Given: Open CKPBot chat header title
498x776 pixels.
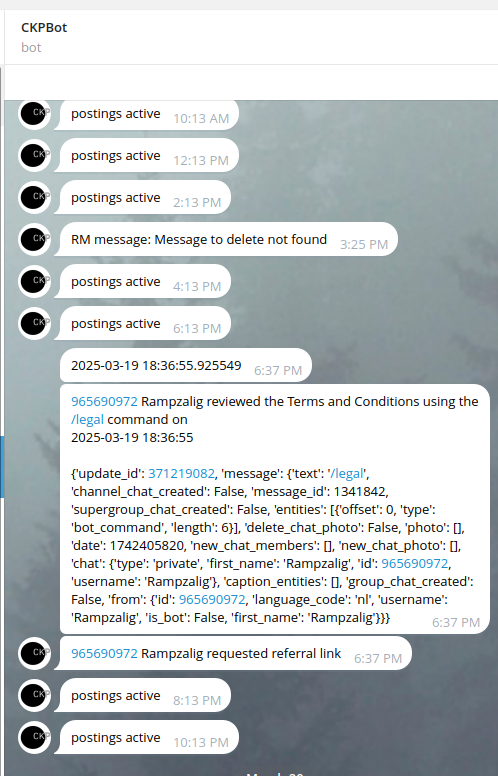Looking at the screenshot, I should pos(44,28).
